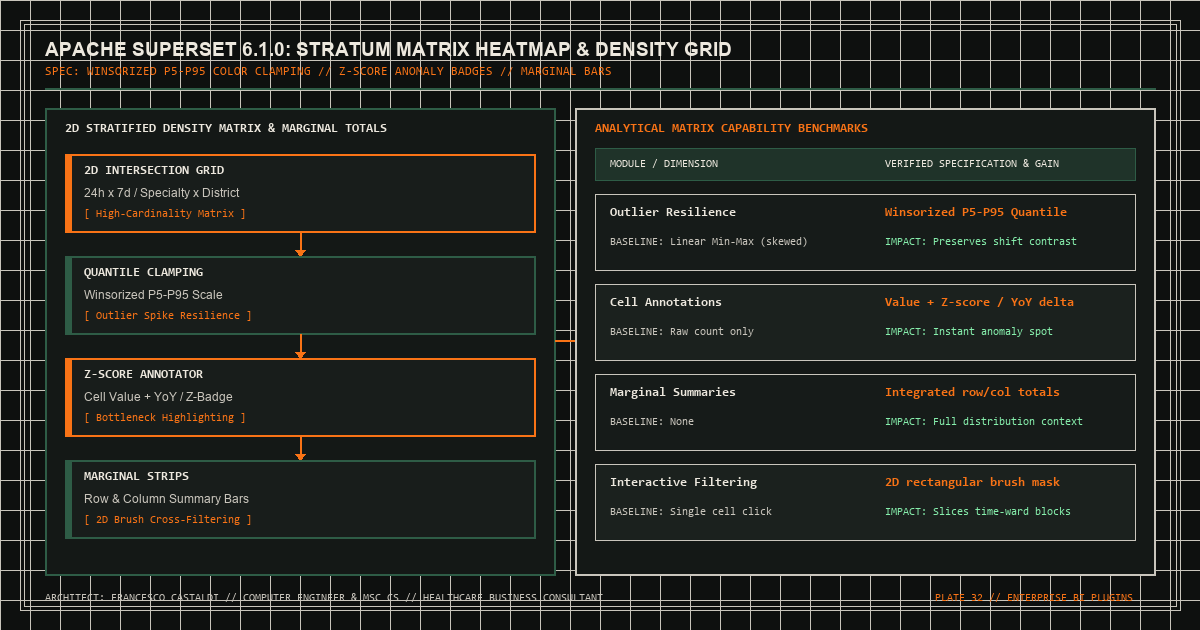Image resolution: width=1200 pixels, height=630 pixels.
Task: Click 'BASELINE: Linear Min-Max (skewed)' text
Action: (x=709, y=242)
